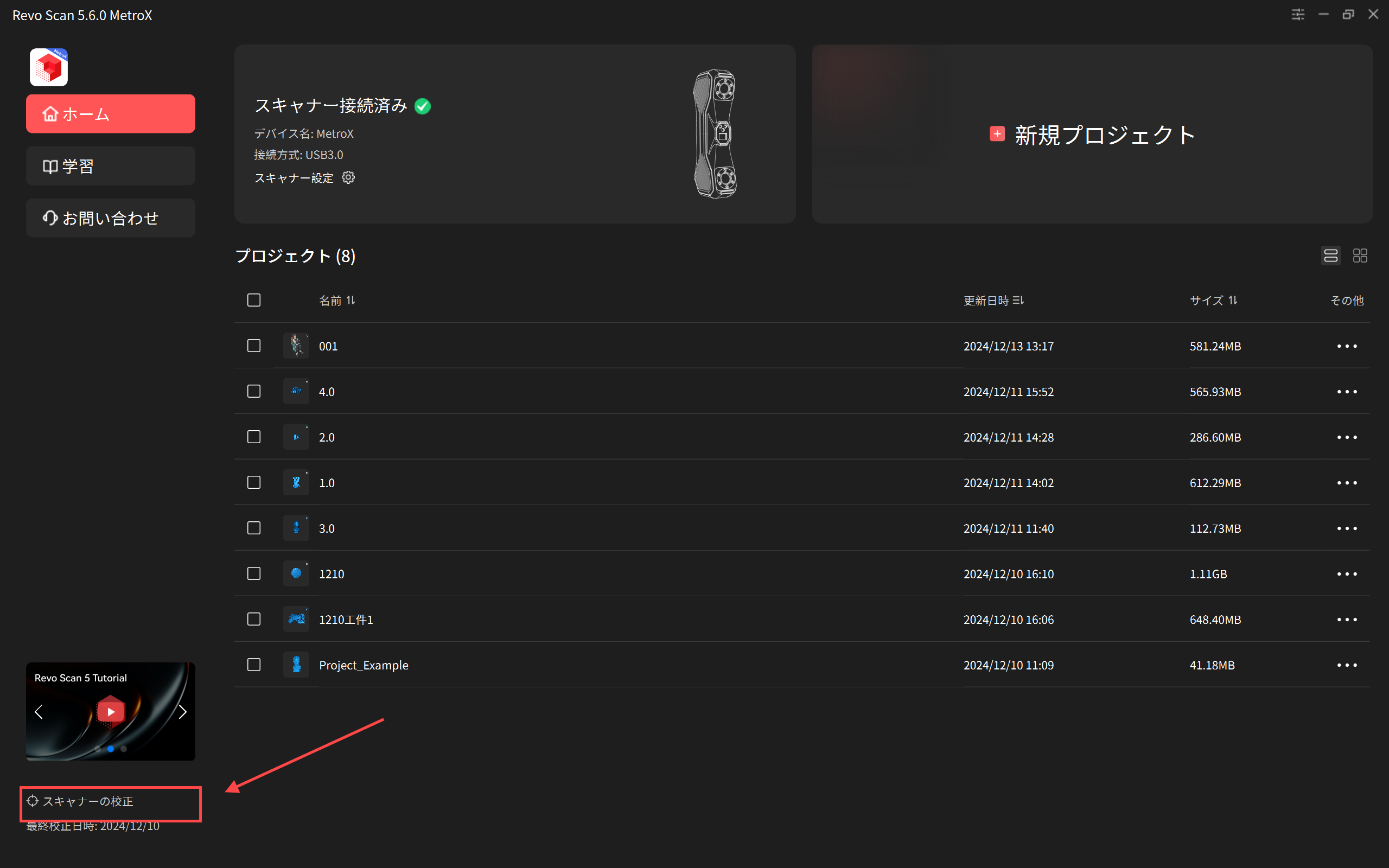Click the thumbnail of project 1210
This screenshot has width=1389, height=868.
(296, 573)
